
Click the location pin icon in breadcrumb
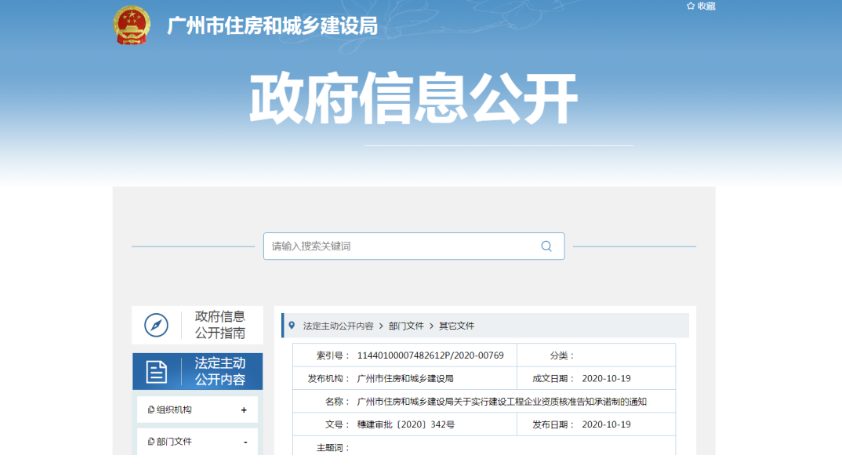point(291,326)
